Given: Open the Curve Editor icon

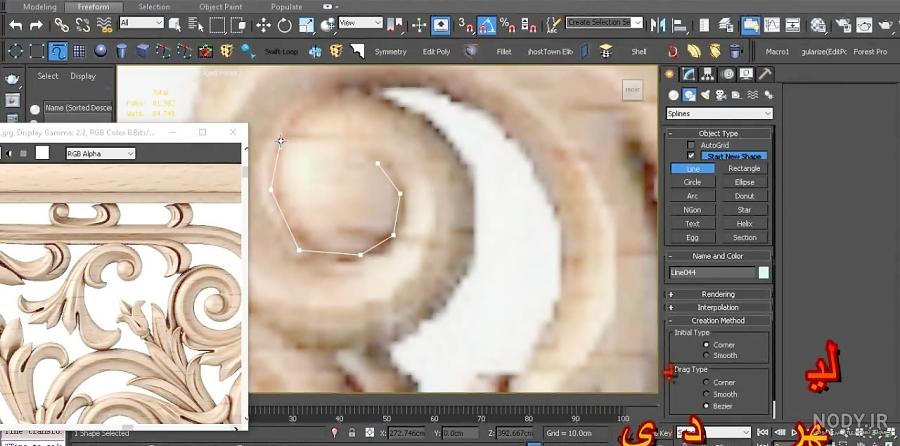Looking at the screenshot, I should tap(772, 25).
